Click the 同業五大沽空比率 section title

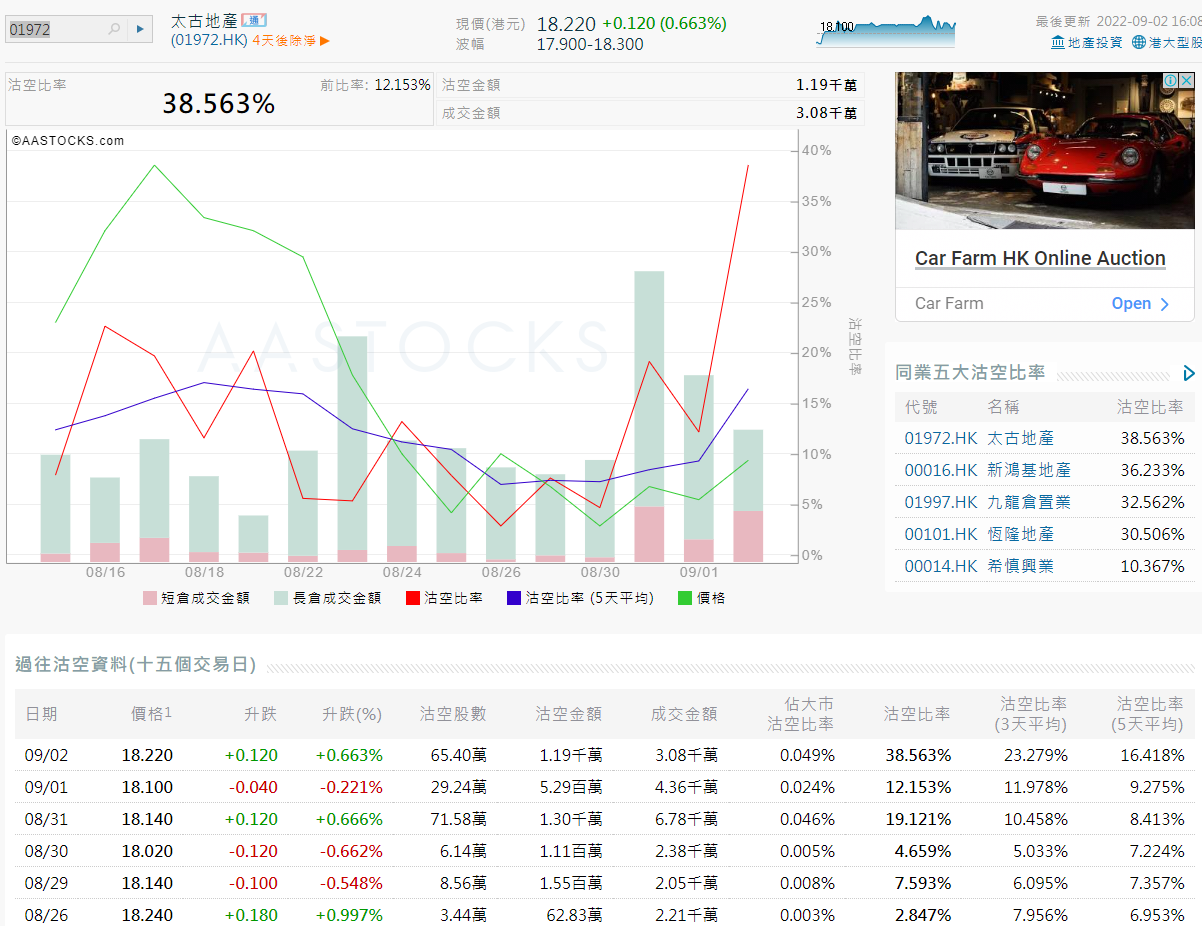[971, 373]
